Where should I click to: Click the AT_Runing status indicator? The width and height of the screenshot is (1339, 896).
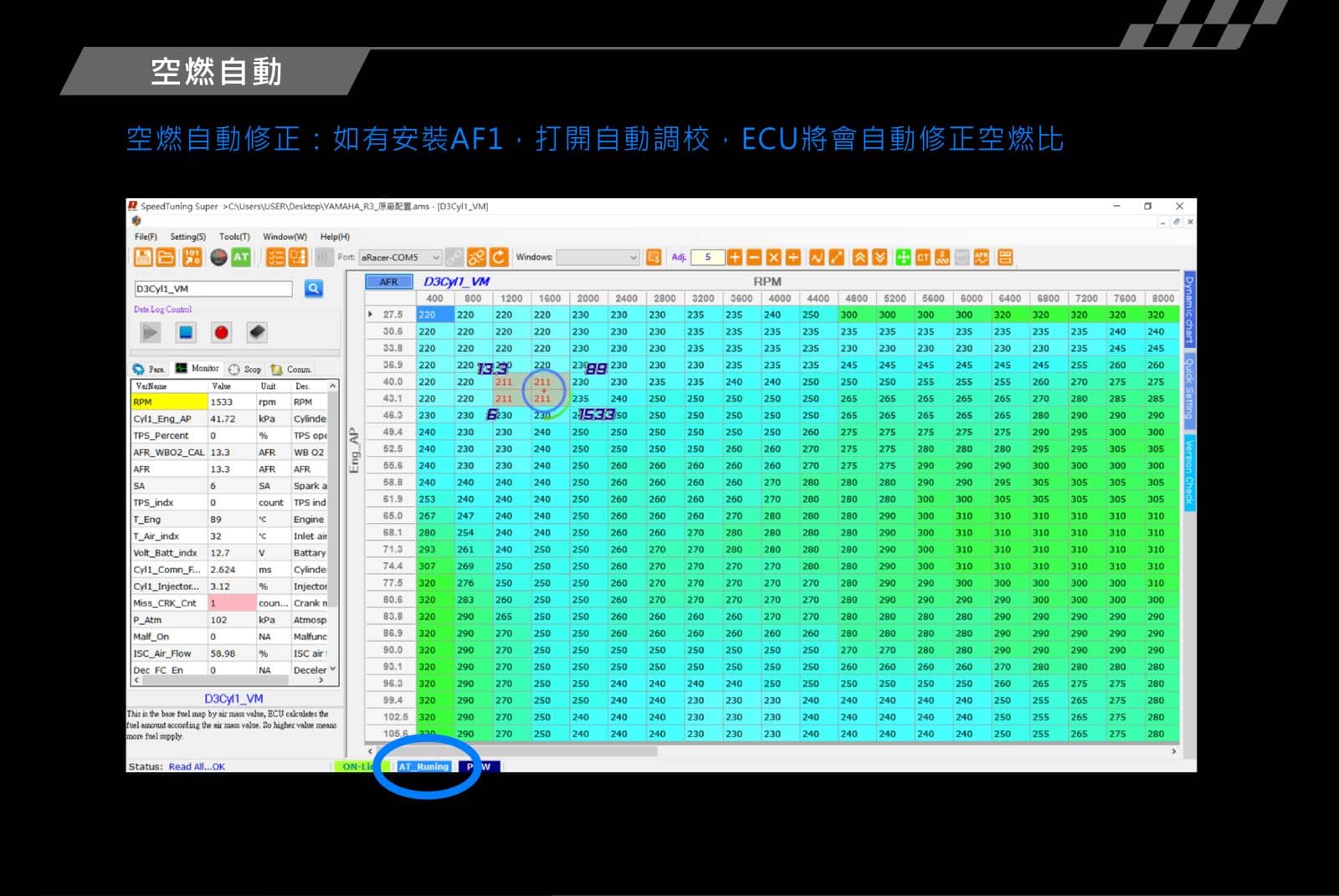[x=424, y=766]
